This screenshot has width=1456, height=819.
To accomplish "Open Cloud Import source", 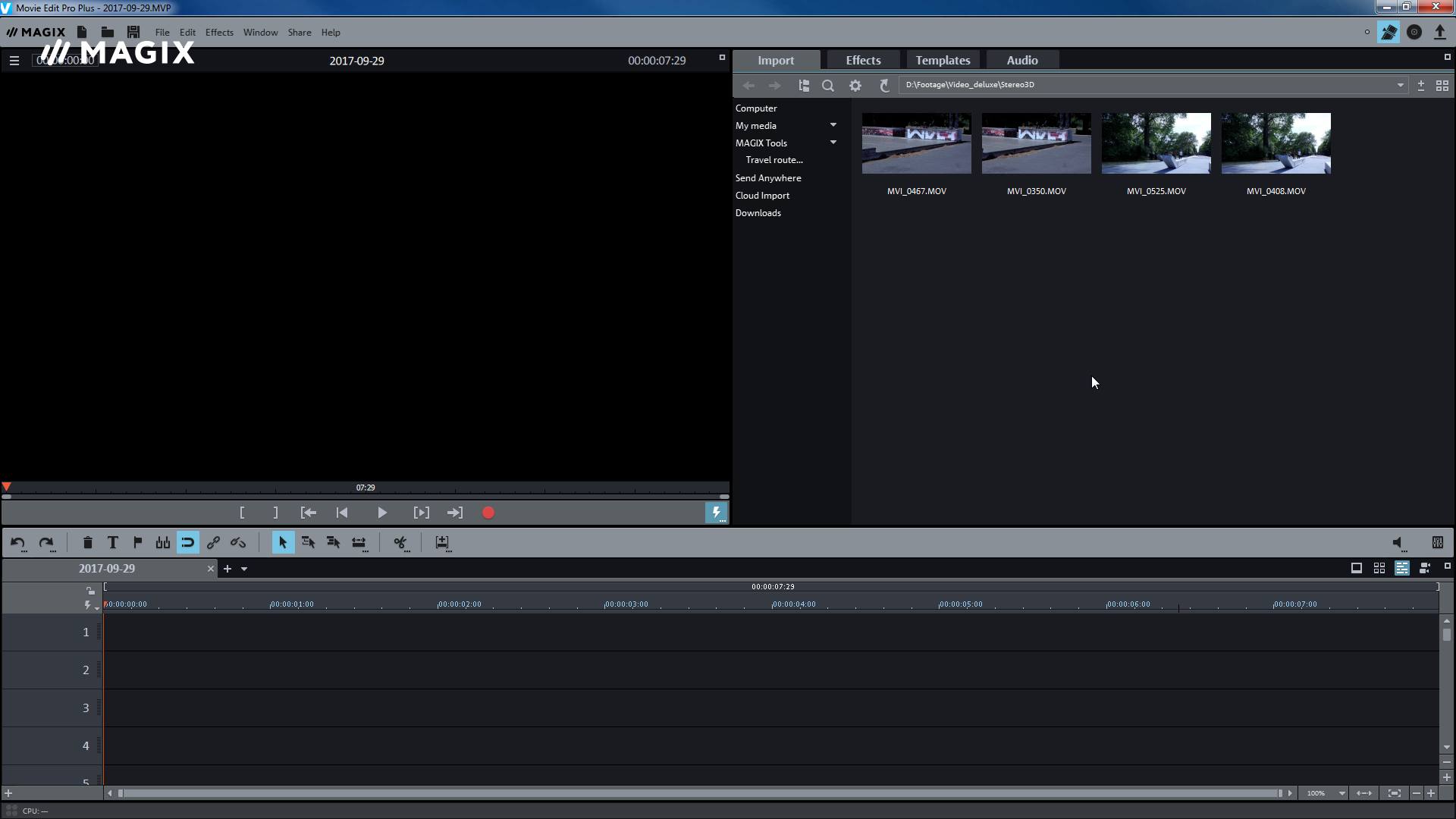I will click(x=762, y=195).
